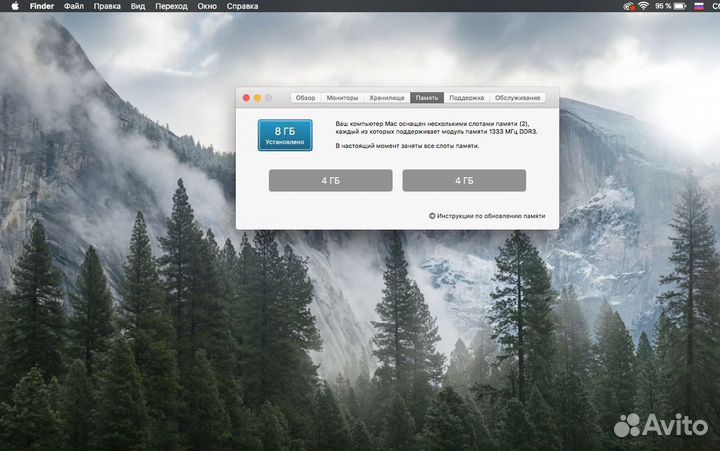This screenshot has height=451, width=720.
Task: Open the Apple logo menu
Action: pos(15,6)
